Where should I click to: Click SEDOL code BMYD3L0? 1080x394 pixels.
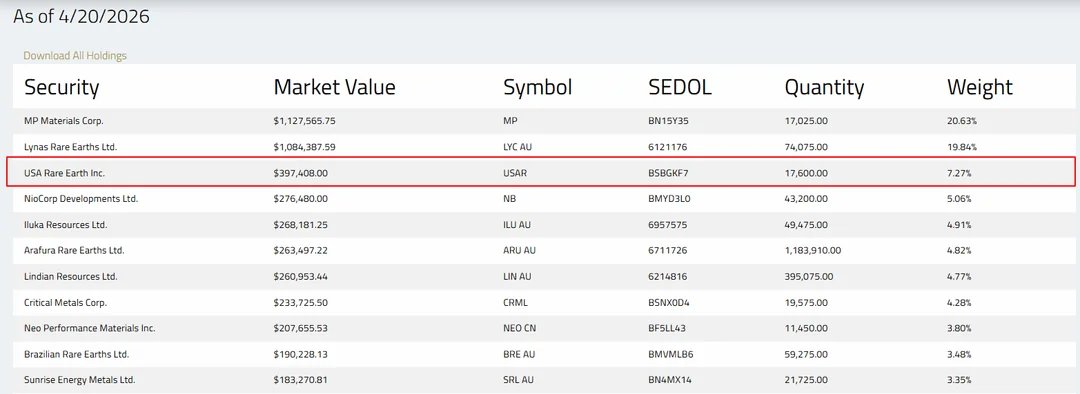670,198
